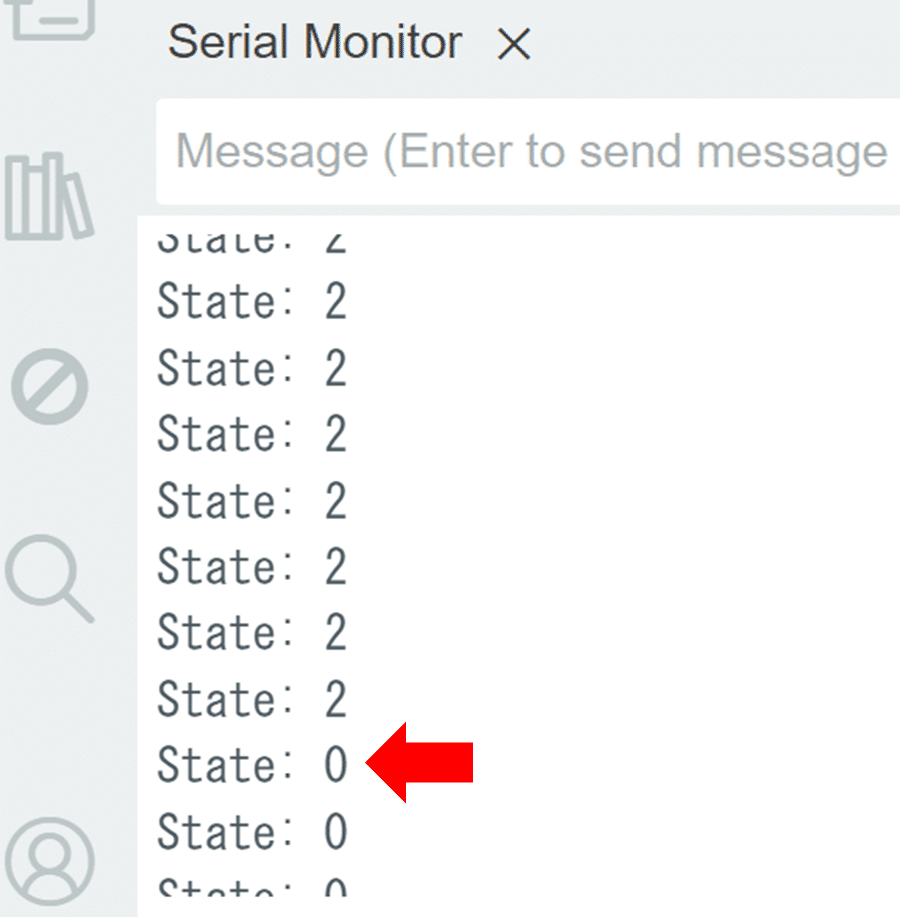This screenshot has height=917, width=900.
Task: Click the Message placeholder text in input box
Action: [x=532, y=151]
